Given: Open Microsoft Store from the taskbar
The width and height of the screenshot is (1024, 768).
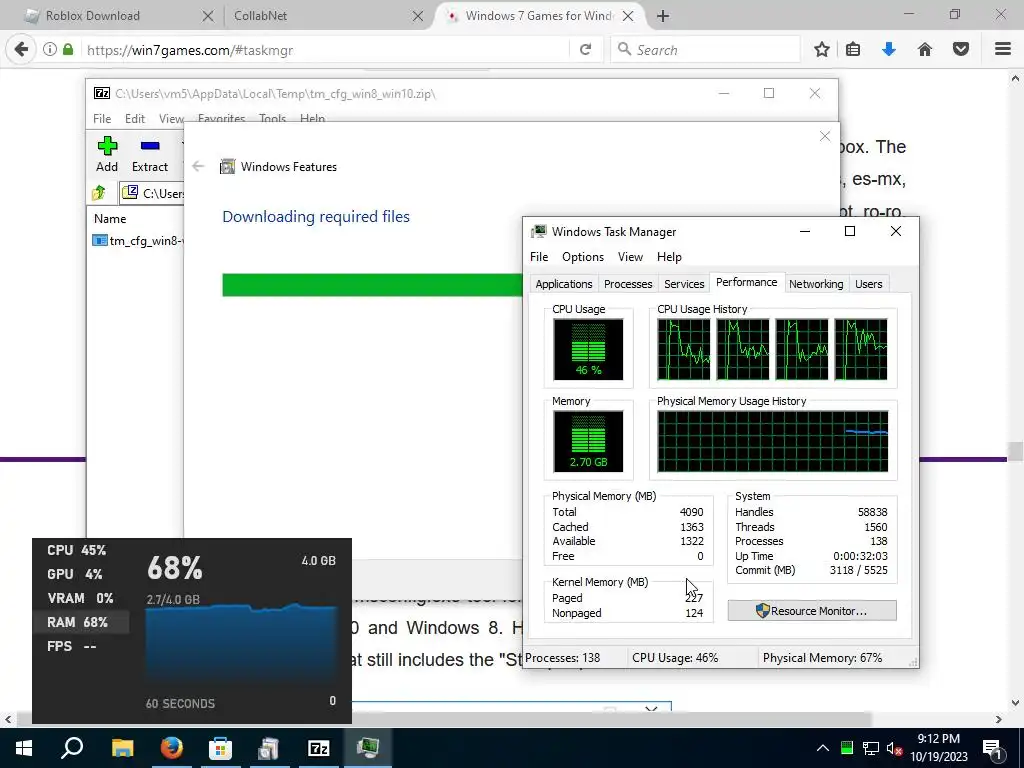Looking at the screenshot, I should 220,748.
